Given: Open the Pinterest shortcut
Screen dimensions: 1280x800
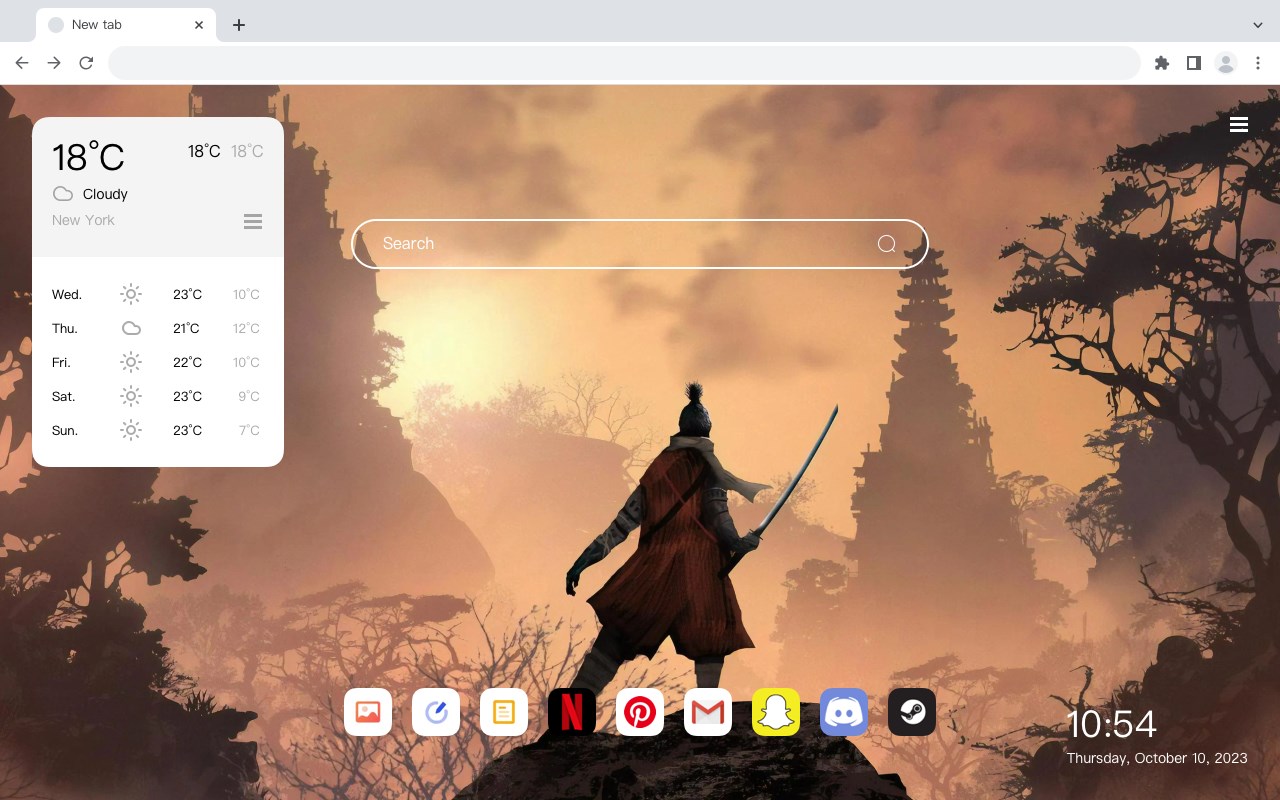Looking at the screenshot, I should 640,712.
